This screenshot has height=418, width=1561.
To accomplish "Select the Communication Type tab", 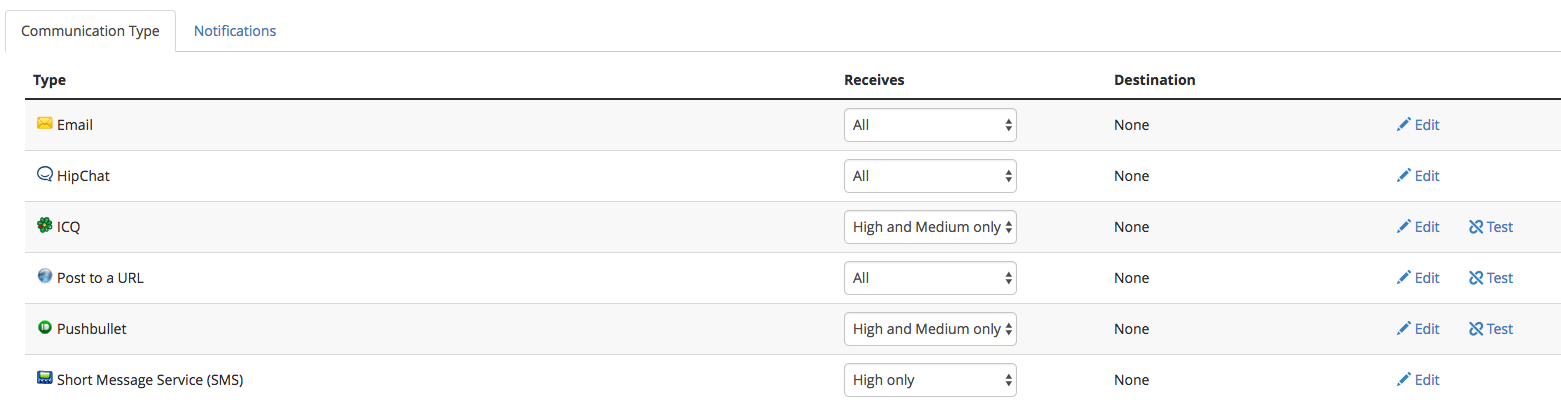I will [x=90, y=31].
